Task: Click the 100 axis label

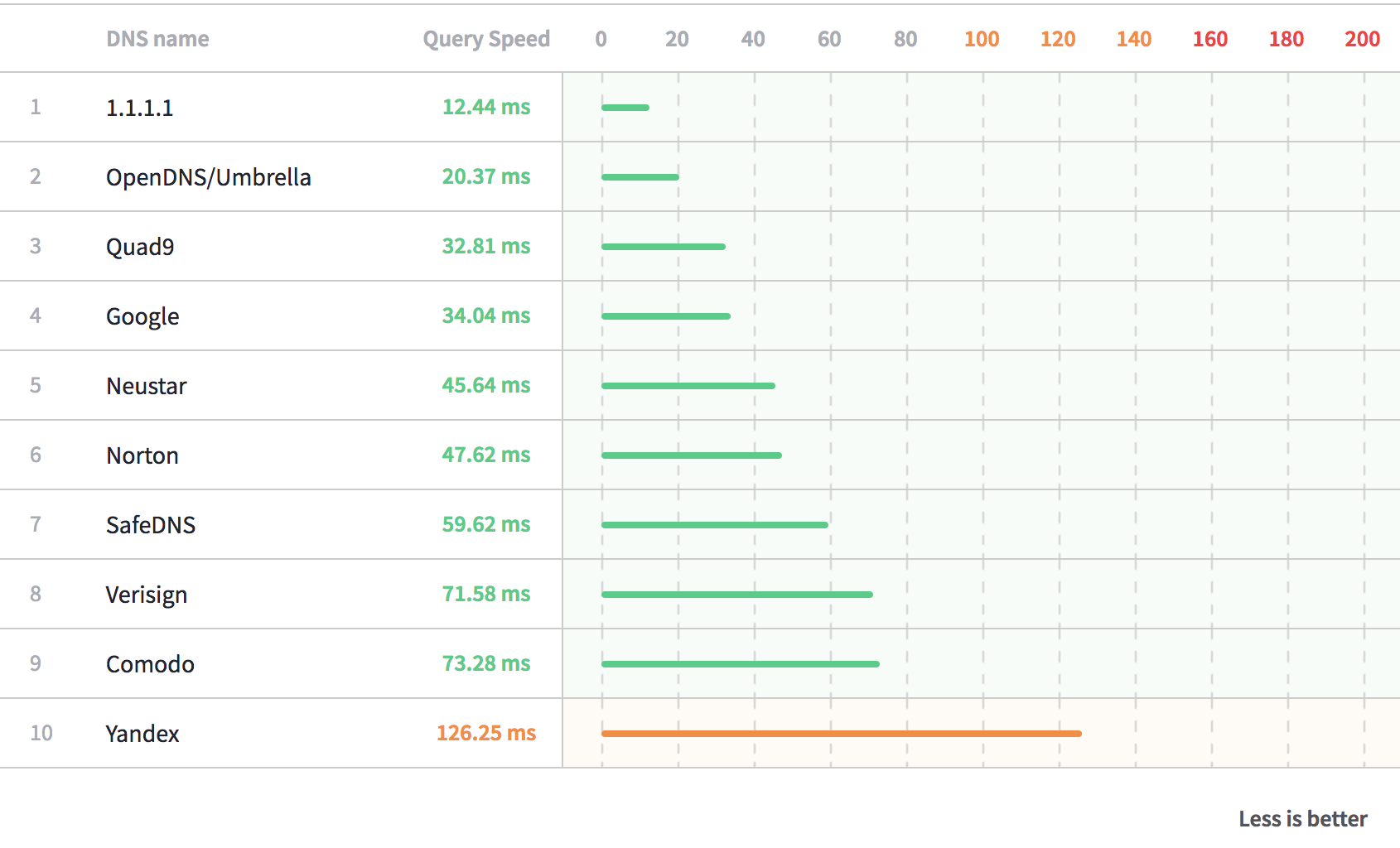Action: click(x=981, y=38)
